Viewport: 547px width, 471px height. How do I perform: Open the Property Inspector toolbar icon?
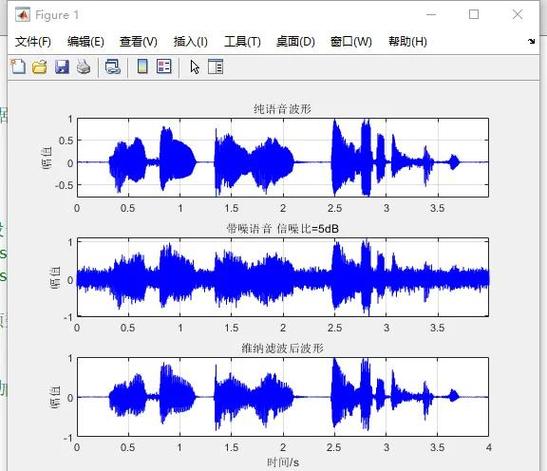pos(215,66)
